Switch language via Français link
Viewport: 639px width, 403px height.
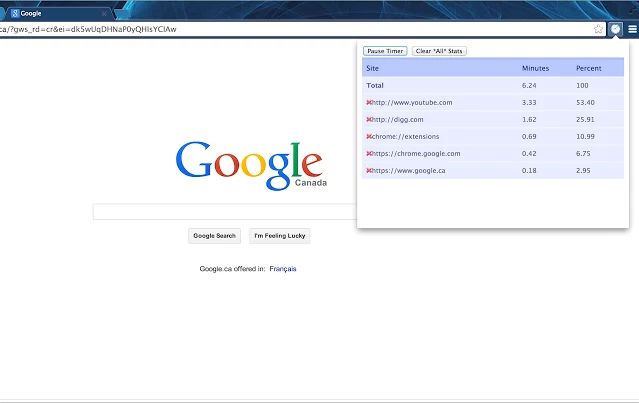[x=283, y=269]
